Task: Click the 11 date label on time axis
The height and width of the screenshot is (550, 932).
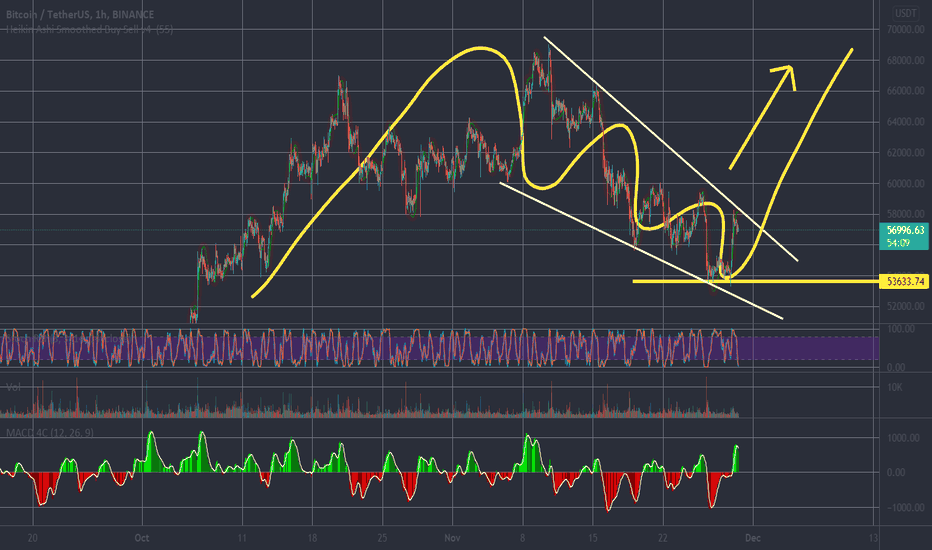Action: coord(242,538)
